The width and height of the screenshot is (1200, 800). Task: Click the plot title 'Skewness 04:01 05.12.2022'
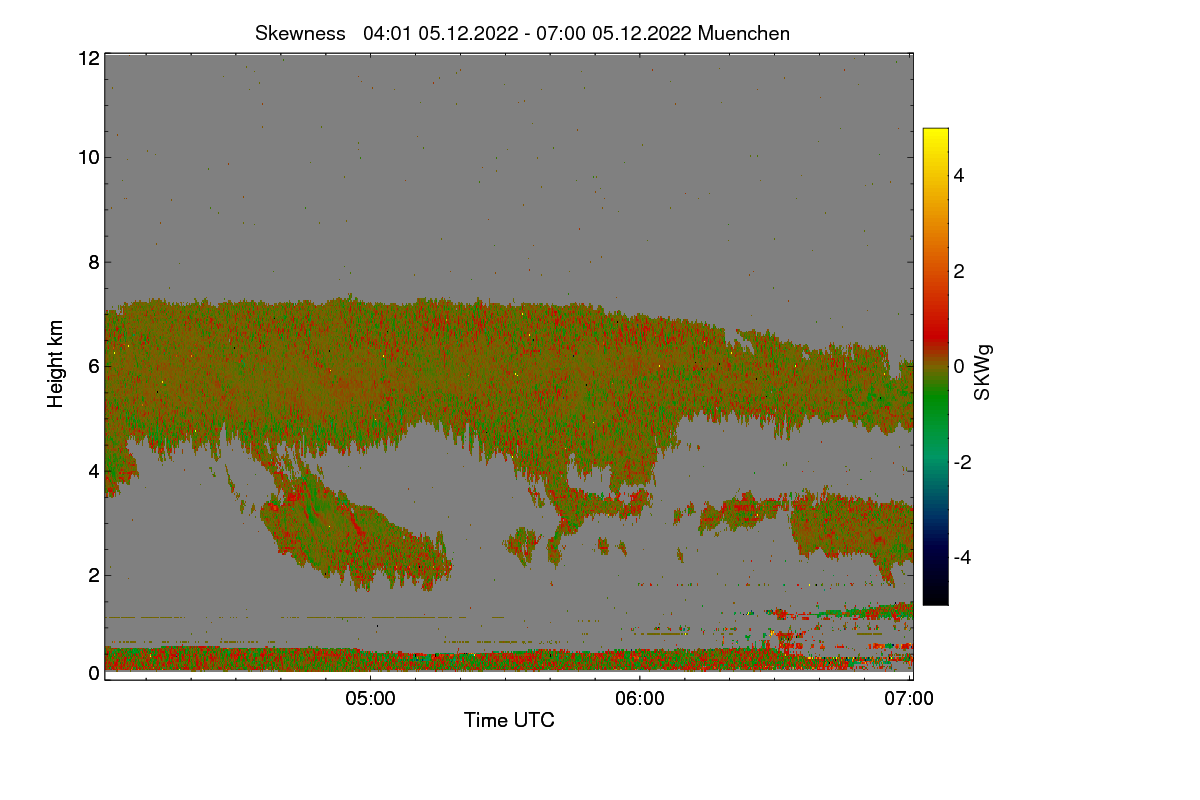click(522, 33)
